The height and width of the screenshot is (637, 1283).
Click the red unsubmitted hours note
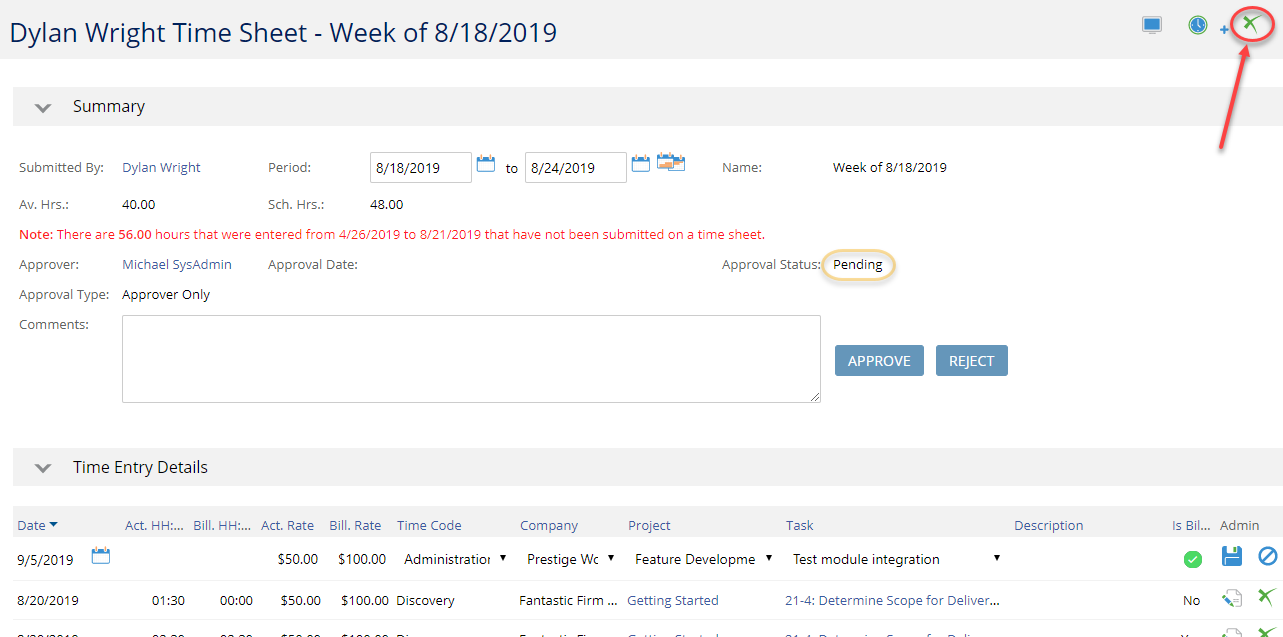pos(392,235)
